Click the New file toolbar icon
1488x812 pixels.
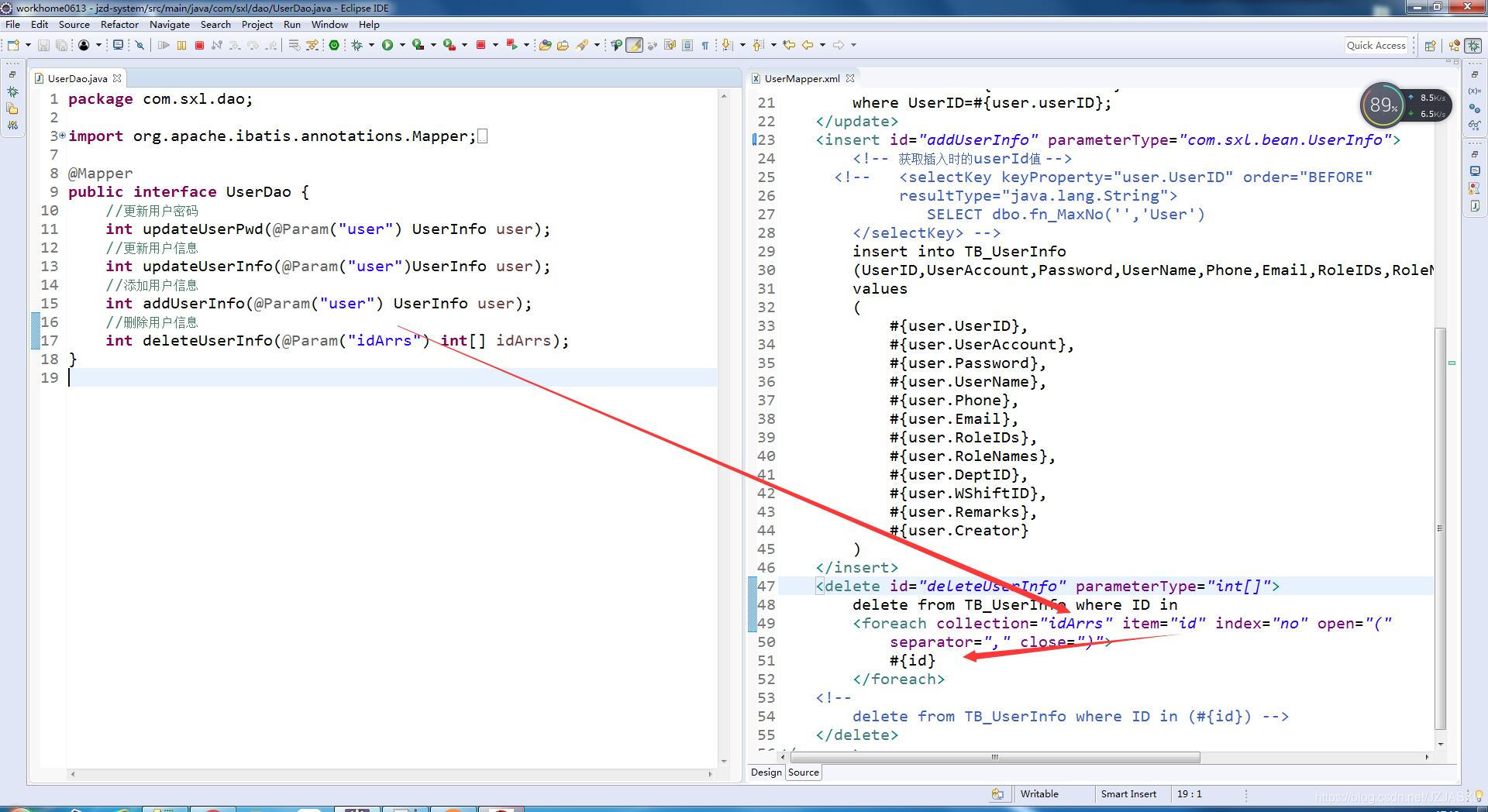pyautogui.click(x=13, y=45)
